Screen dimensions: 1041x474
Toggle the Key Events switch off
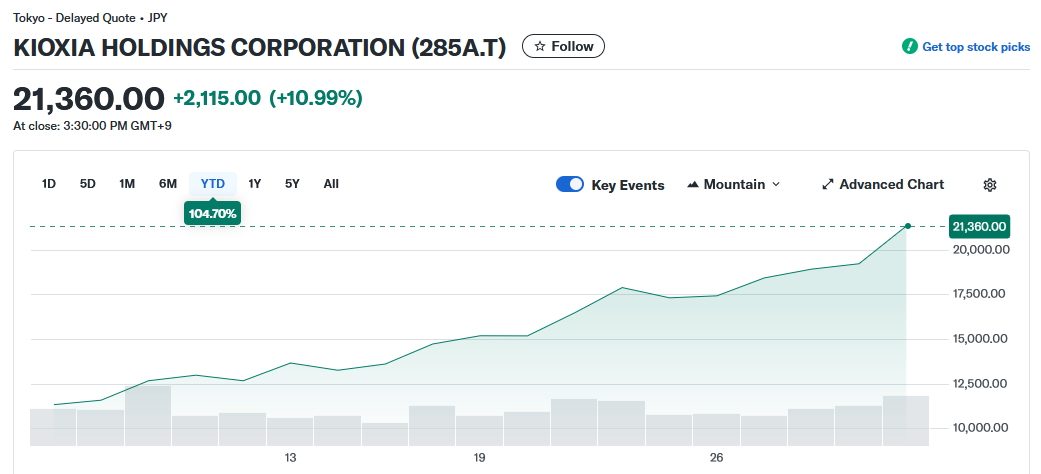[x=570, y=185]
